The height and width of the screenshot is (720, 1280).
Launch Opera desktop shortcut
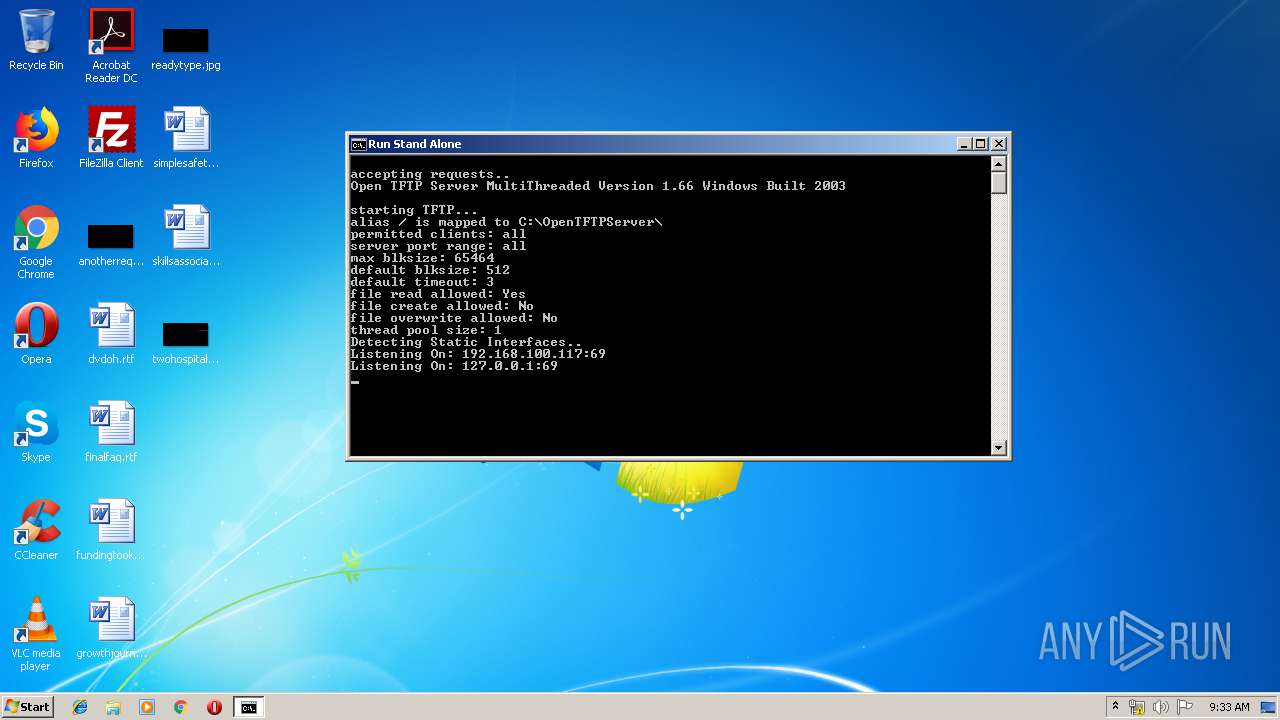(36, 334)
